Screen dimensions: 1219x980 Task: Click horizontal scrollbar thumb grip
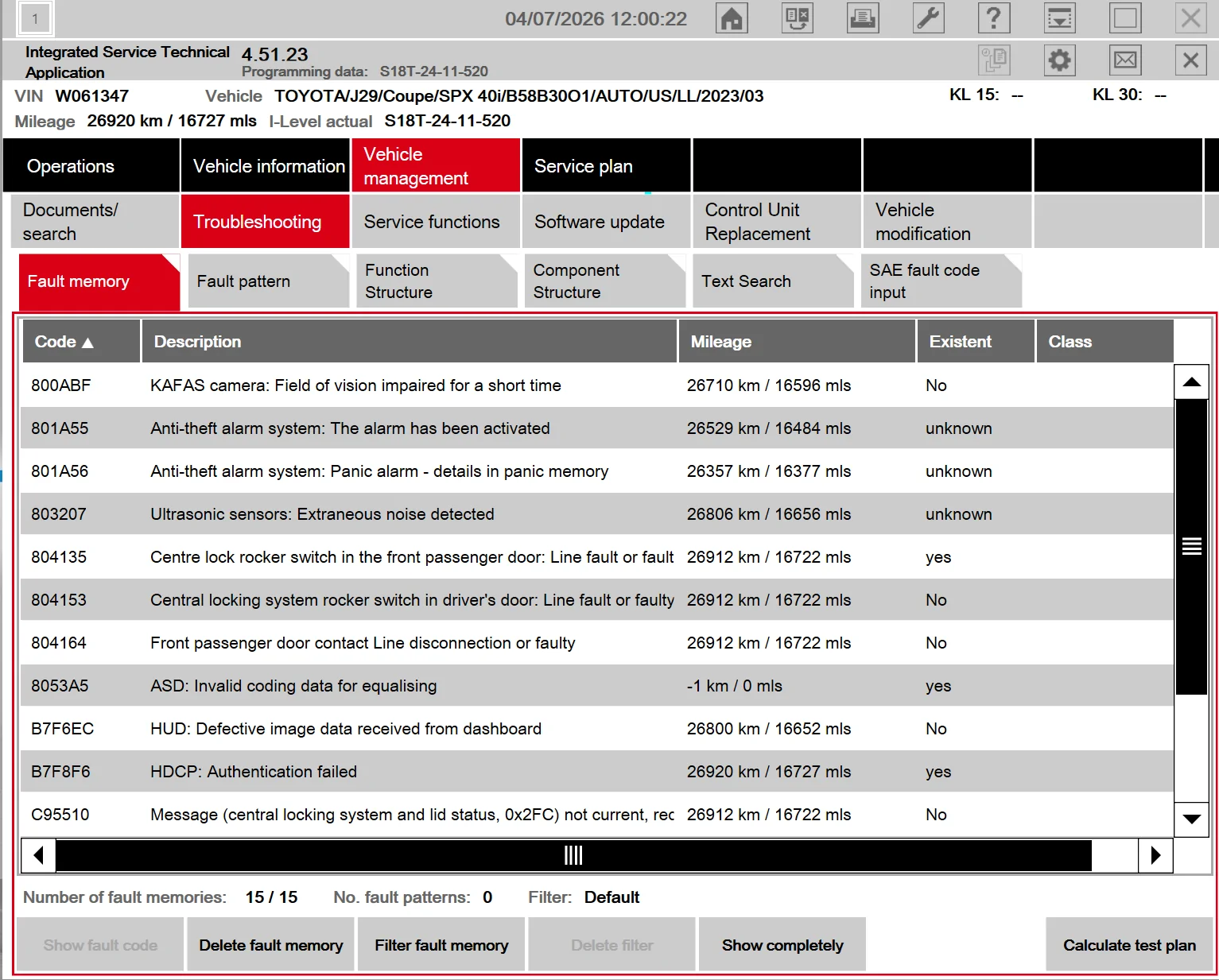tap(573, 855)
